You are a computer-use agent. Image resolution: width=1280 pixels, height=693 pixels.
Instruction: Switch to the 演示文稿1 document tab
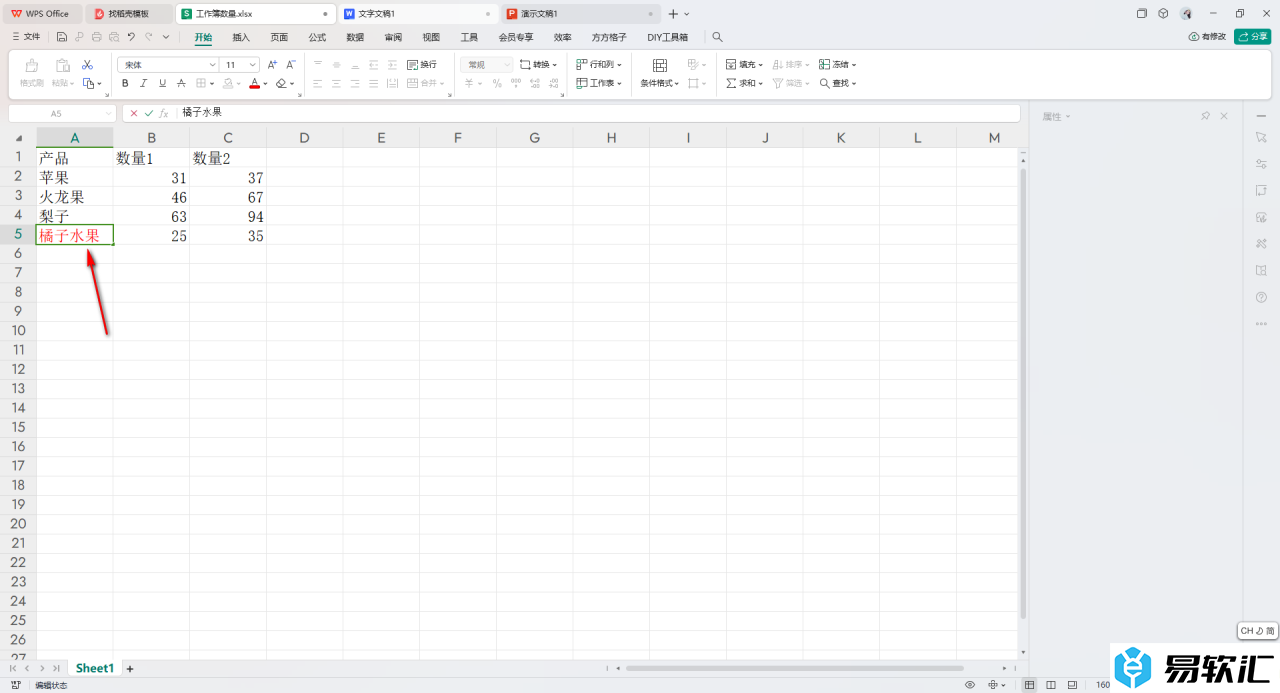(x=581, y=14)
